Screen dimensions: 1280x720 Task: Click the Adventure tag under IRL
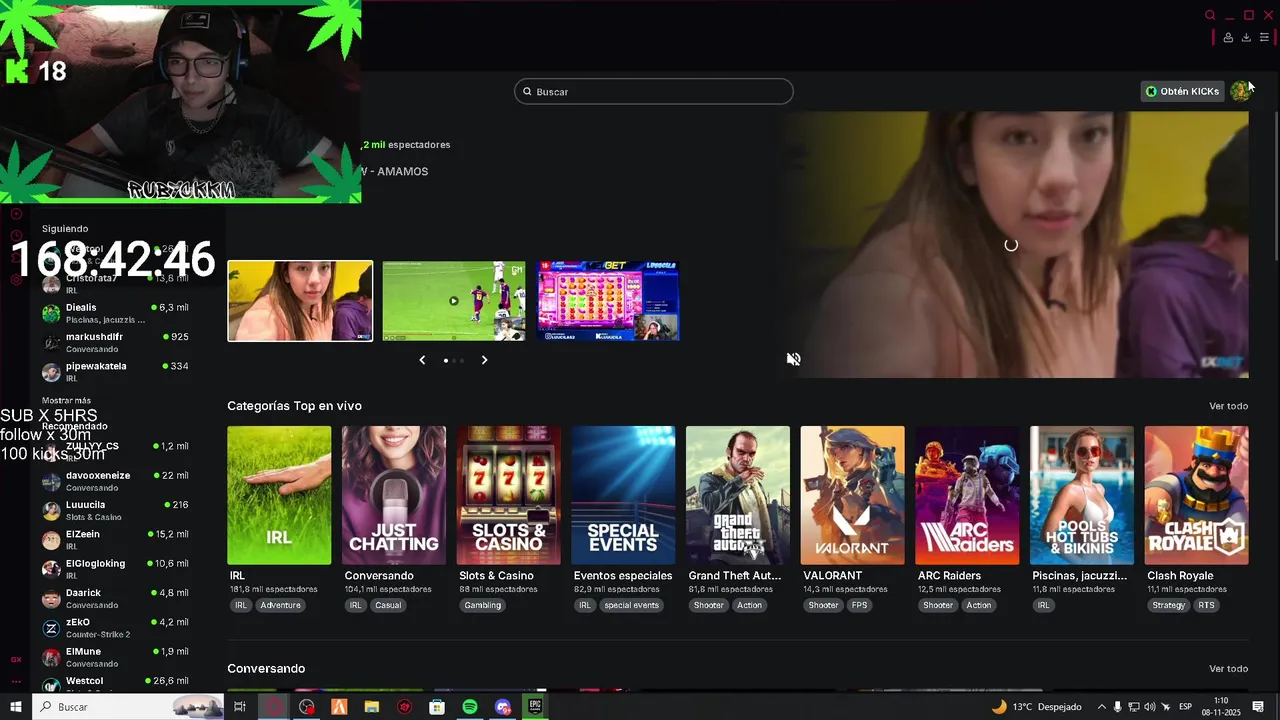point(280,605)
